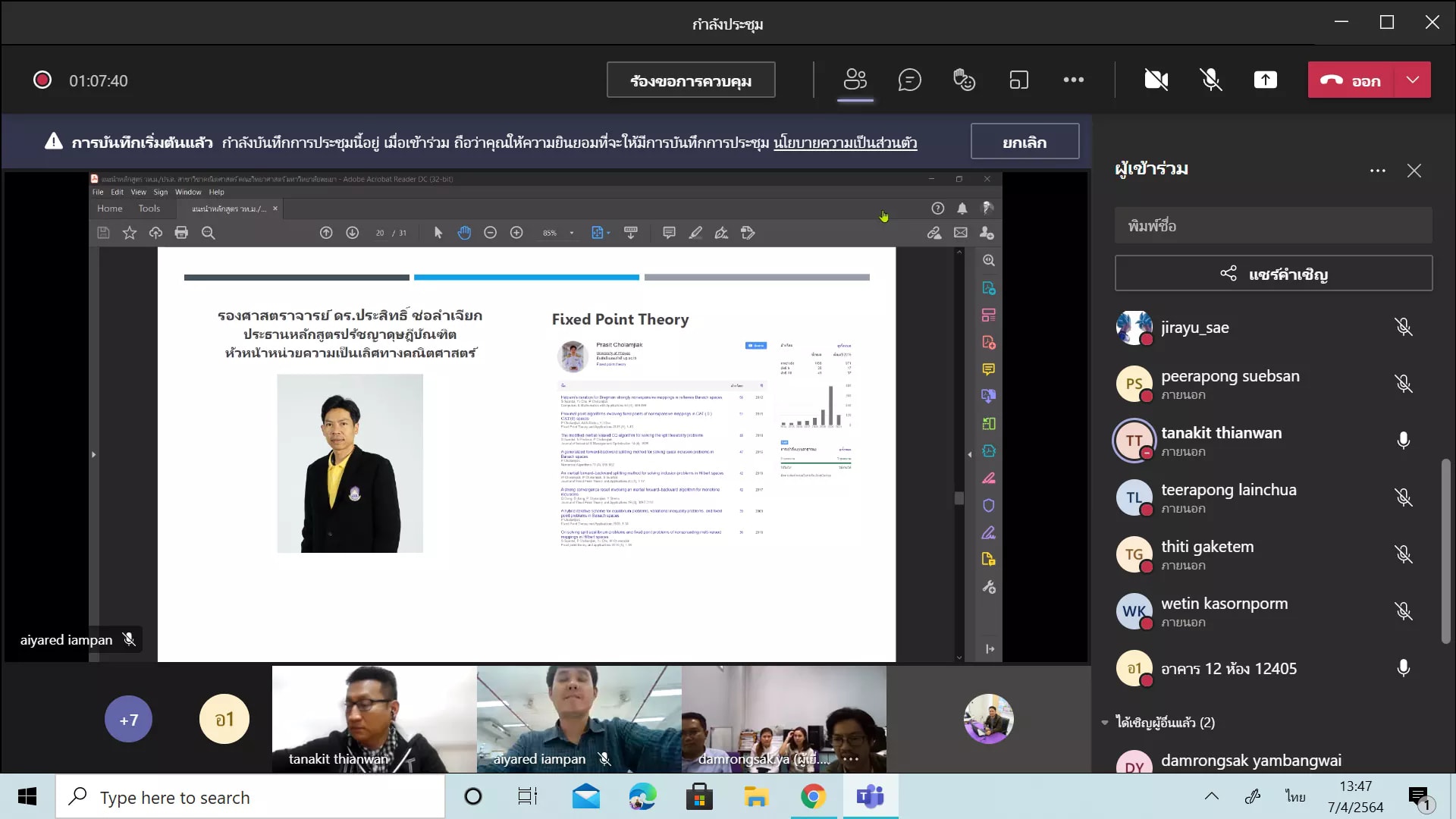The image size is (1456, 819).
Task: Open participants panel more options
Action: 1377,171
